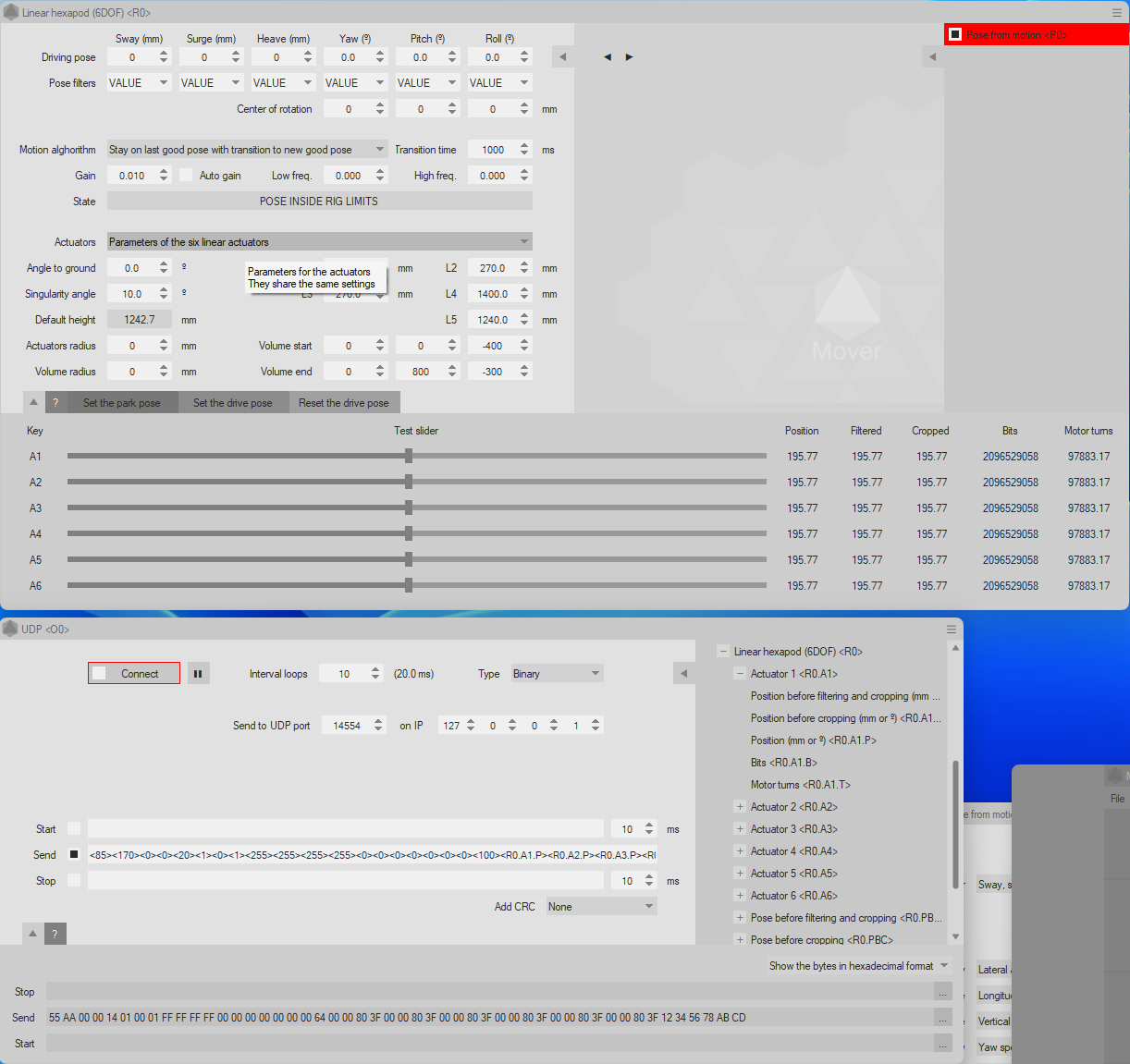
Task: Click the left arrow beside the Driving pose row
Action: click(562, 56)
